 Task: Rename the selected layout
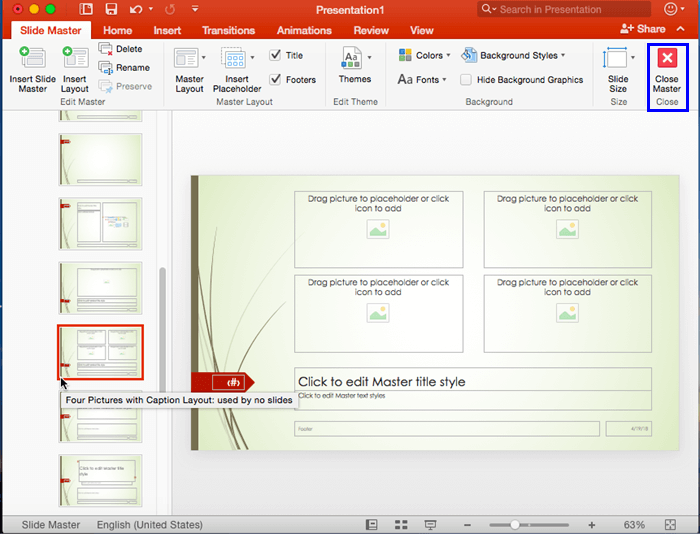(124, 67)
